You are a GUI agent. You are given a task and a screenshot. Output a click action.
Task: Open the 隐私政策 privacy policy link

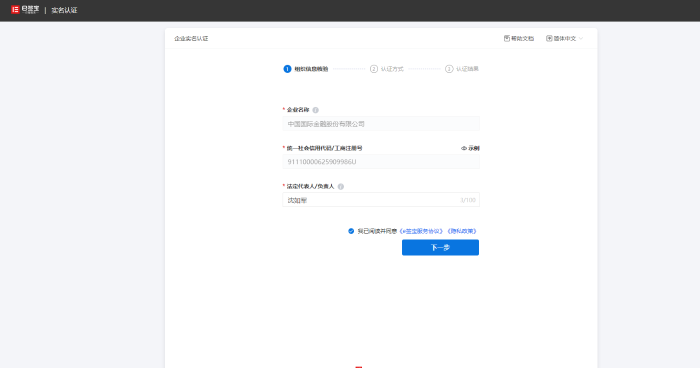462,231
